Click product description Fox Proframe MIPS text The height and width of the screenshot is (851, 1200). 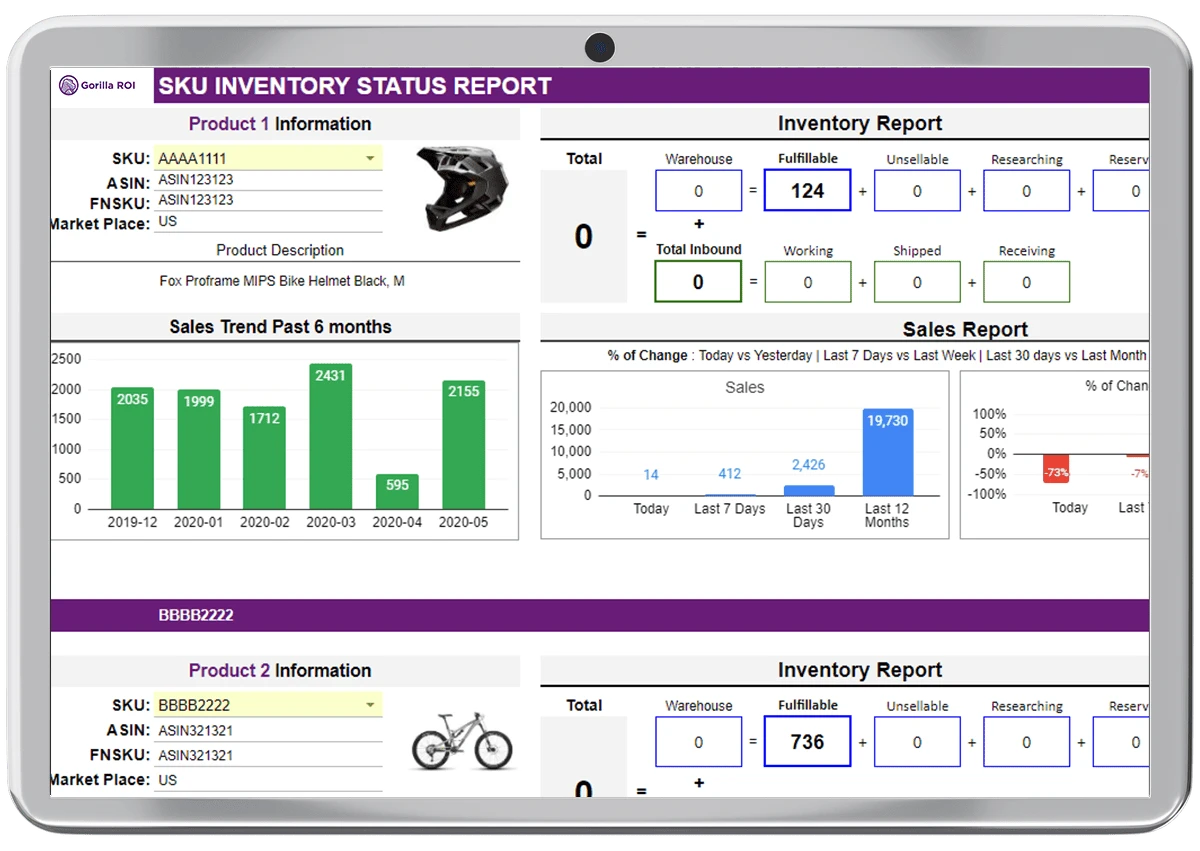point(282,281)
